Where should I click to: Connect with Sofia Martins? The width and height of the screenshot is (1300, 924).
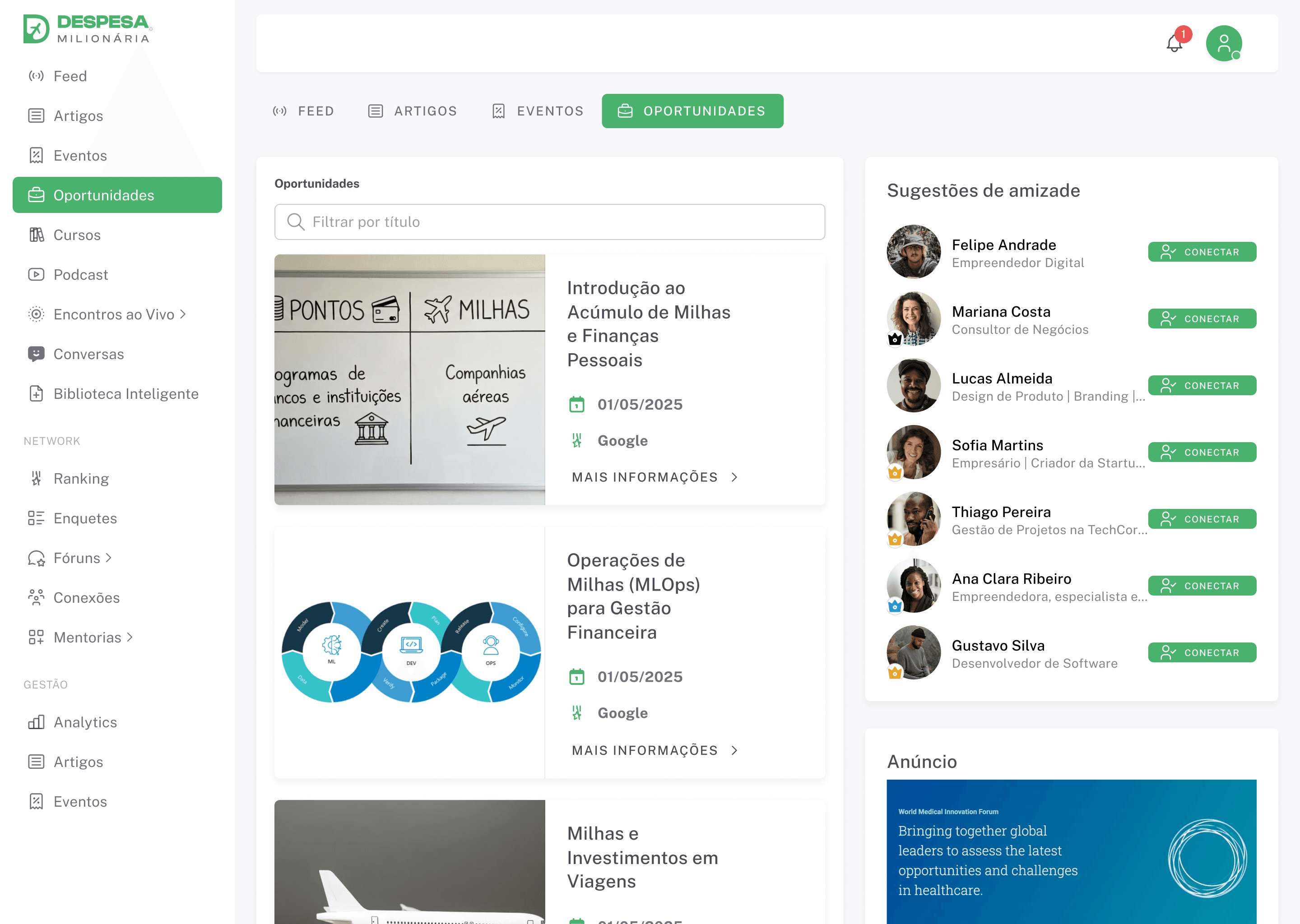coord(1202,452)
